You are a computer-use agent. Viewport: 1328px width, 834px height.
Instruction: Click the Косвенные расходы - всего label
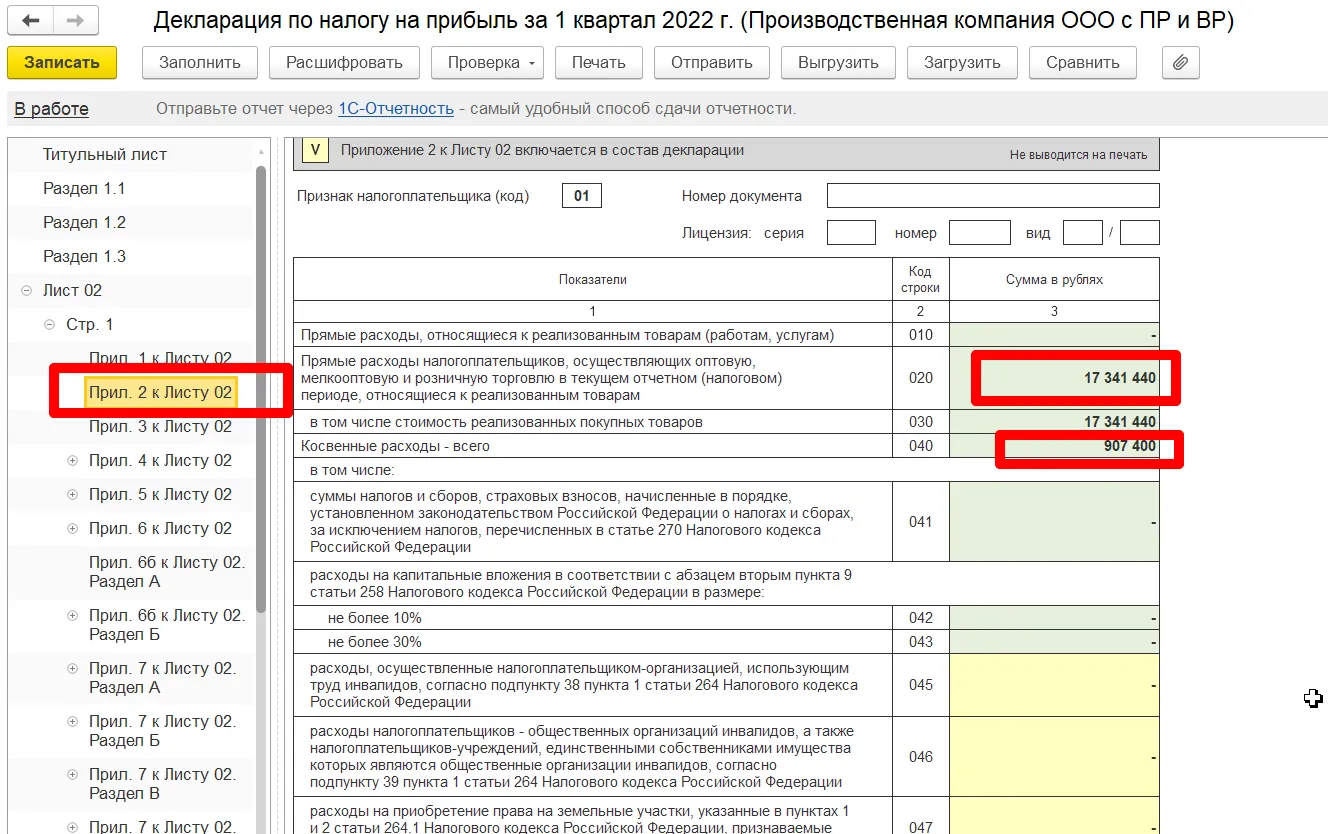(x=396, y=446)
